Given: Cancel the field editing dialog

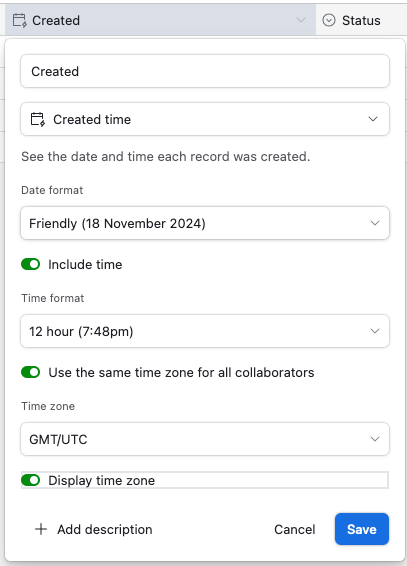Looking at the screenshot, I should pyautogui.click(x=294, y=529).
